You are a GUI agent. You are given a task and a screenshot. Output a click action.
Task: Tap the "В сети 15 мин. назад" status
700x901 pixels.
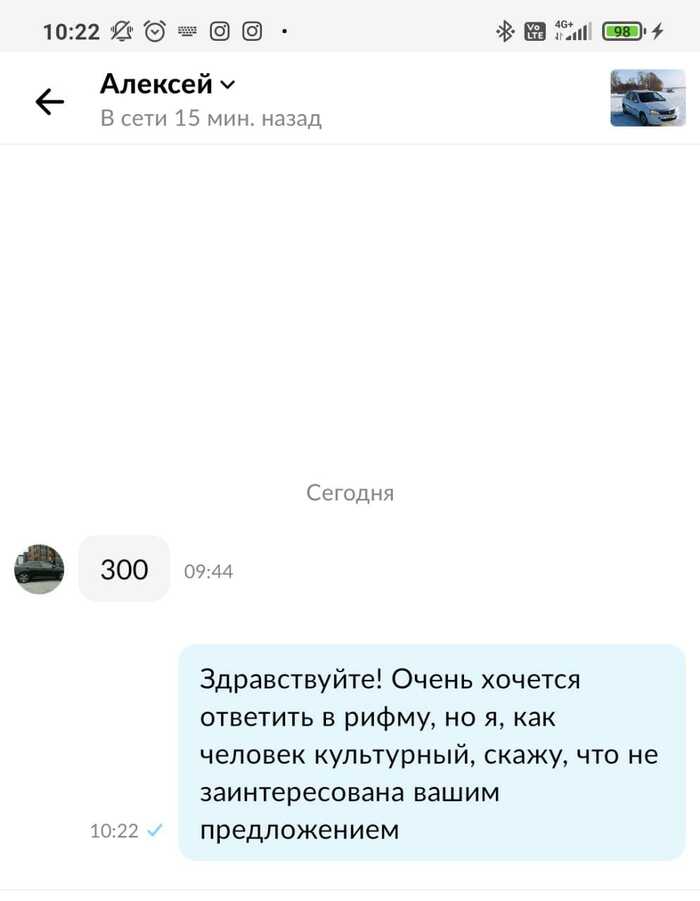tap(210, 118)
